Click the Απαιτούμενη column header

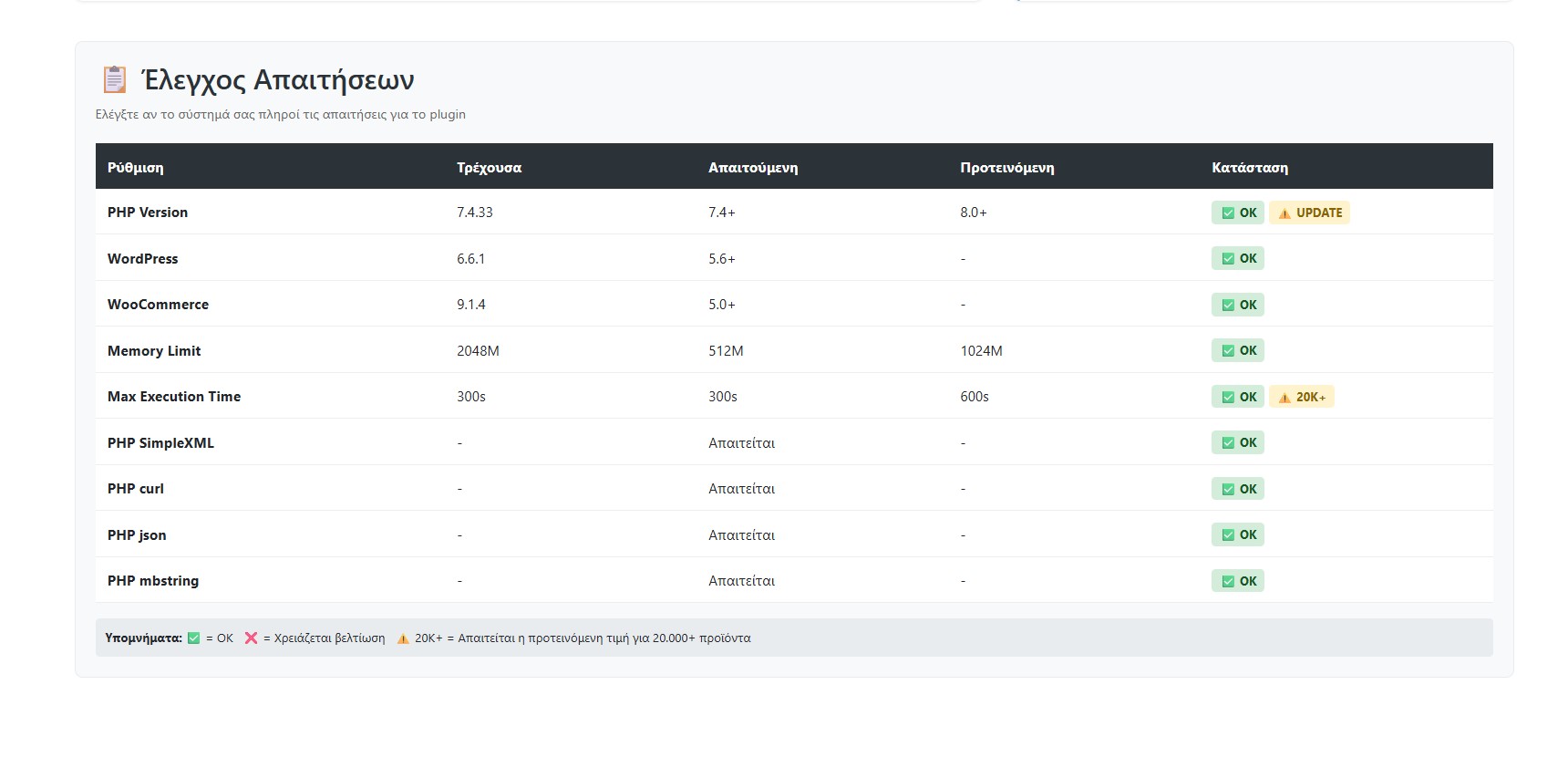click(x=752, y=168)
